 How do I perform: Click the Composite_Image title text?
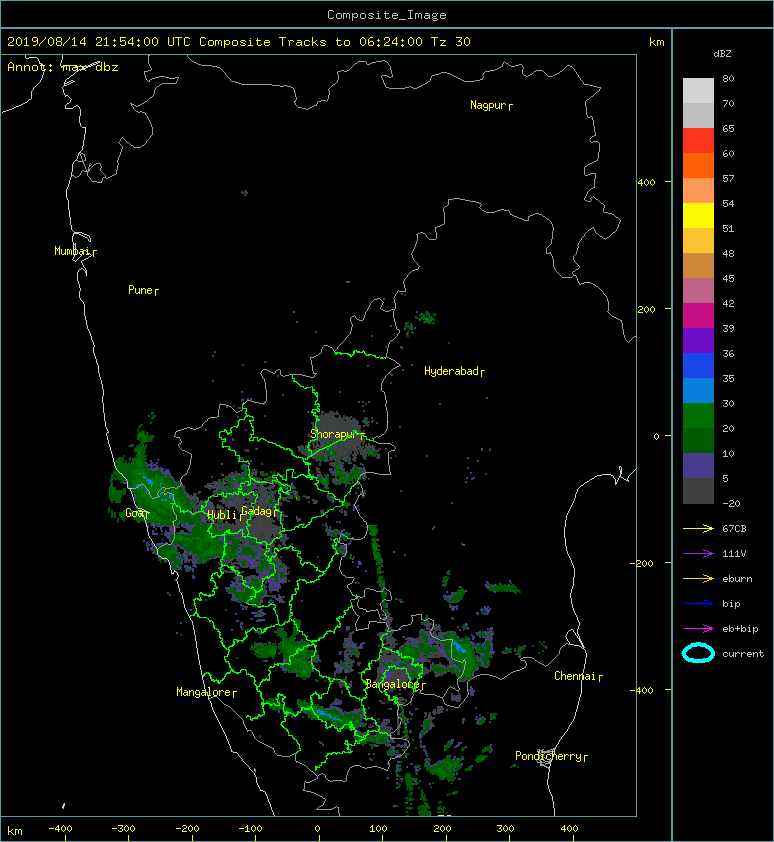387,15
